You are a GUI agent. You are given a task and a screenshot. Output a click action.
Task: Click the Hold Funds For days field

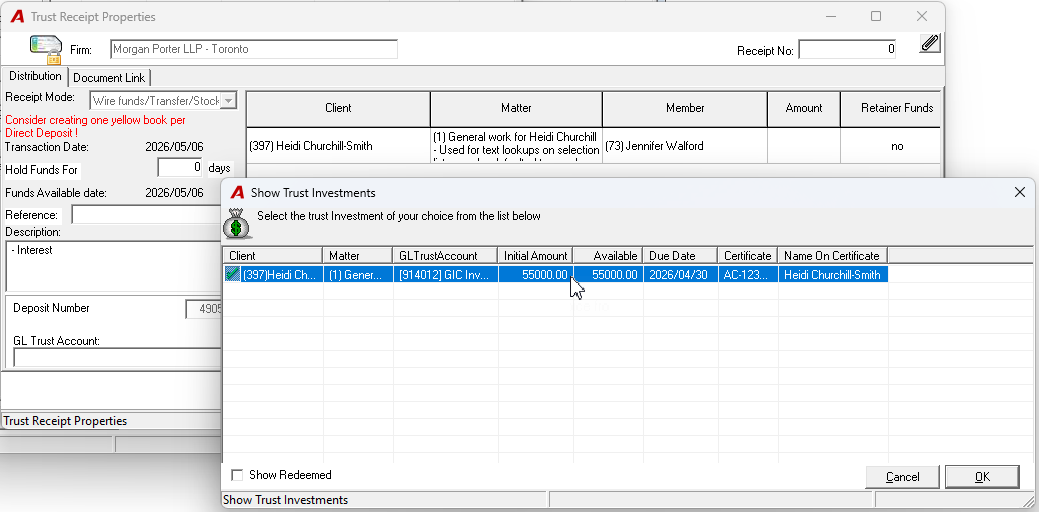click(180, 168)
